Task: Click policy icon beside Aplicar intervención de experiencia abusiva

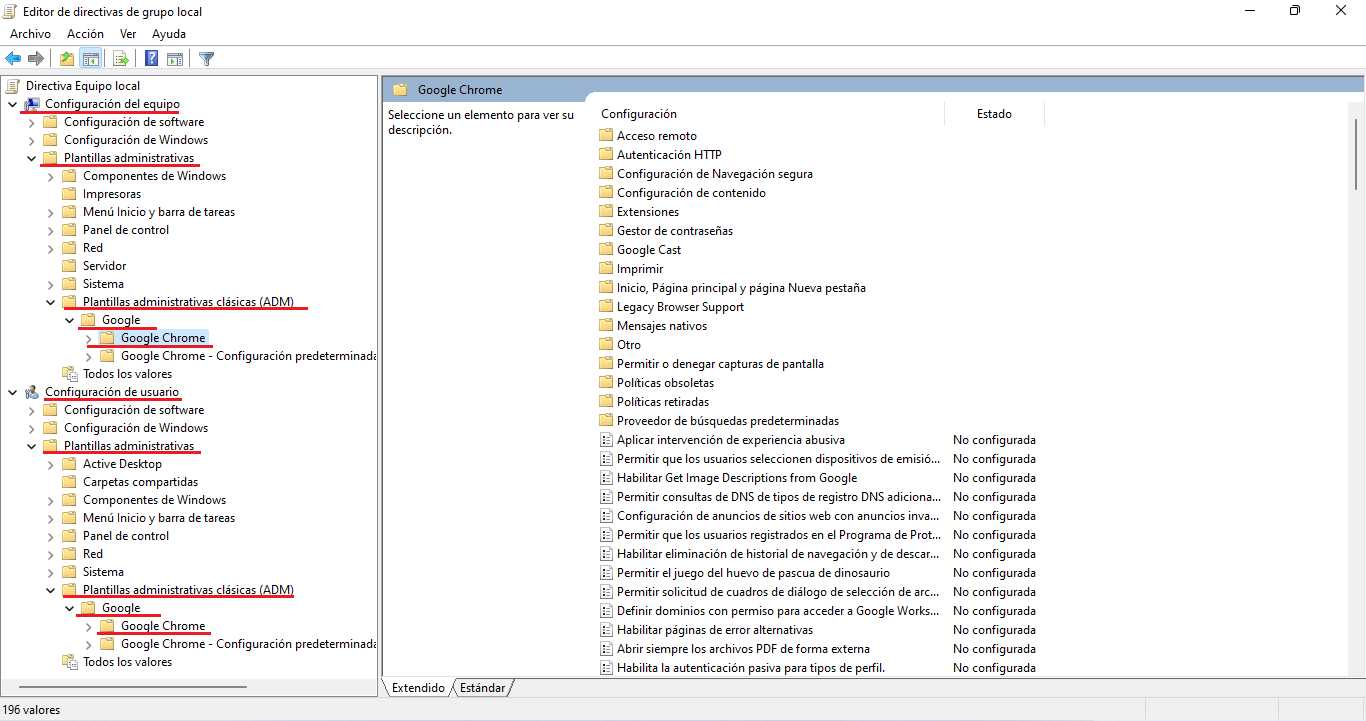Action: (x=606, y=439)
